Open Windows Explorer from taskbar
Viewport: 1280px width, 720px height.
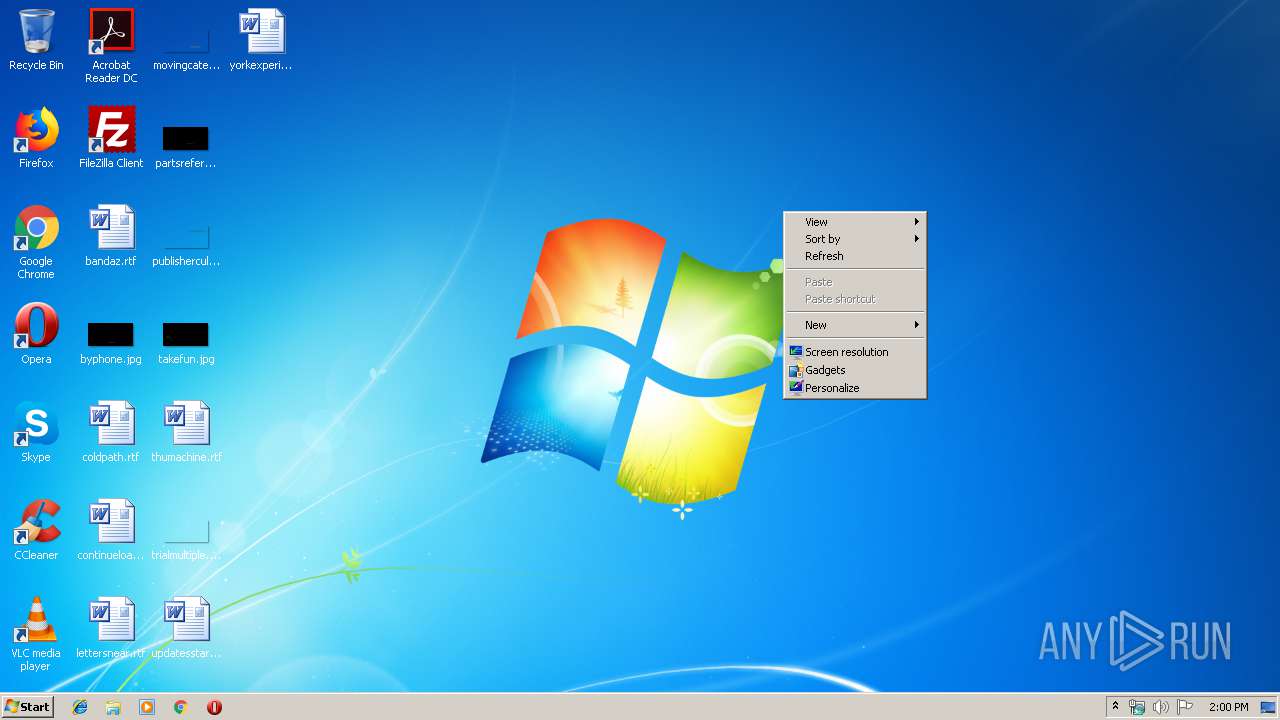tap(113, 707)
